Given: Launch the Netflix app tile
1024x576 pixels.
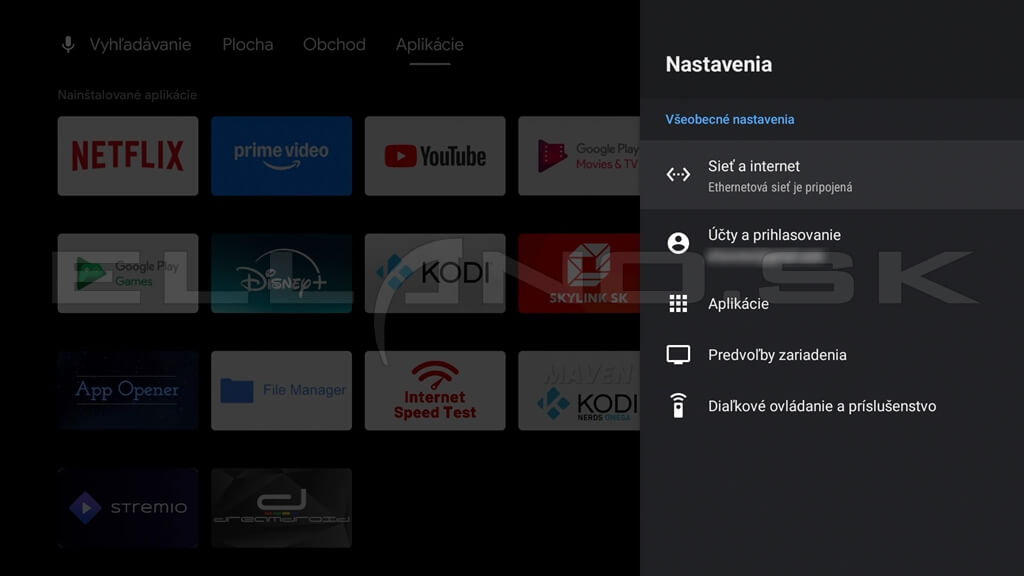Looking at the screenshot, I should (128, 156).
